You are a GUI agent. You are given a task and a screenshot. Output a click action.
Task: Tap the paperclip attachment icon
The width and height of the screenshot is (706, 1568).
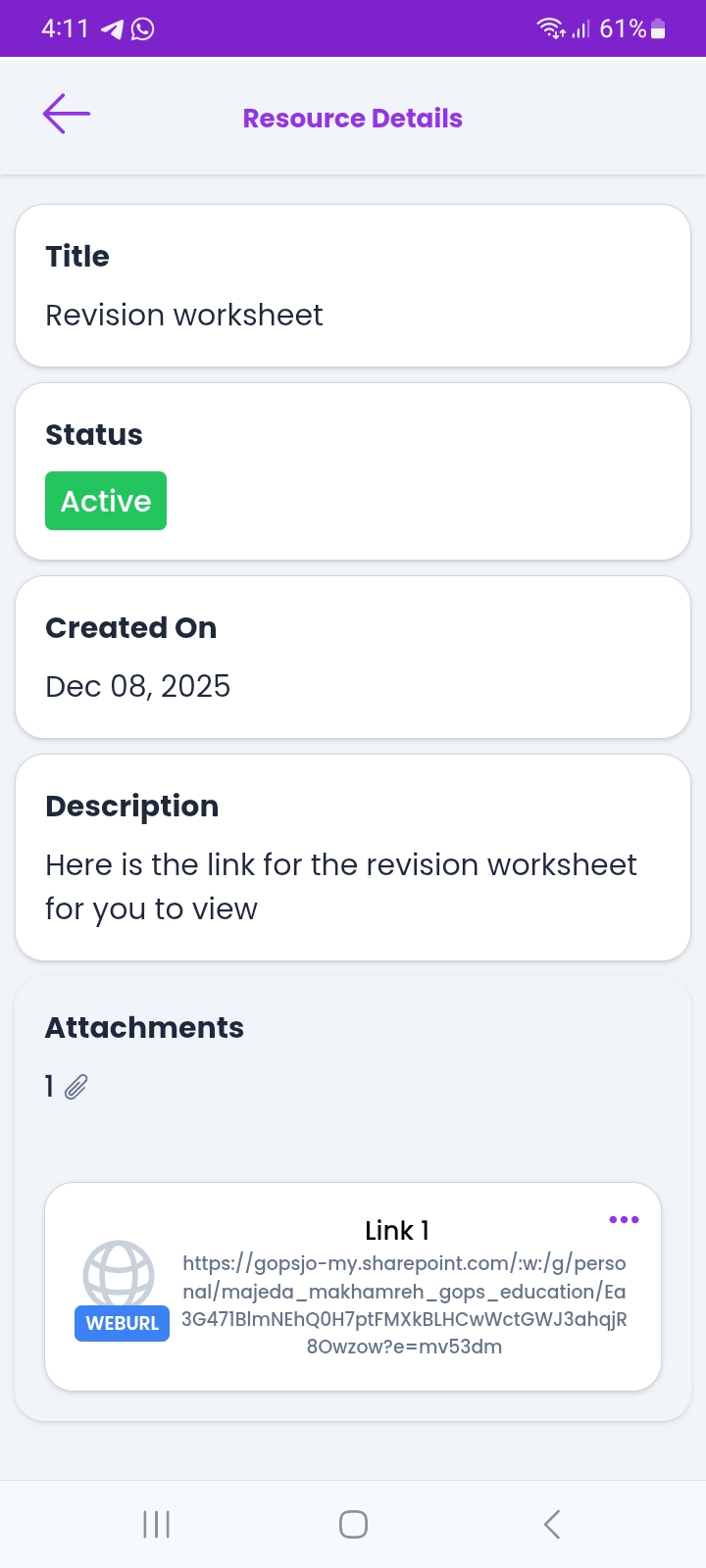point(76,1087)
